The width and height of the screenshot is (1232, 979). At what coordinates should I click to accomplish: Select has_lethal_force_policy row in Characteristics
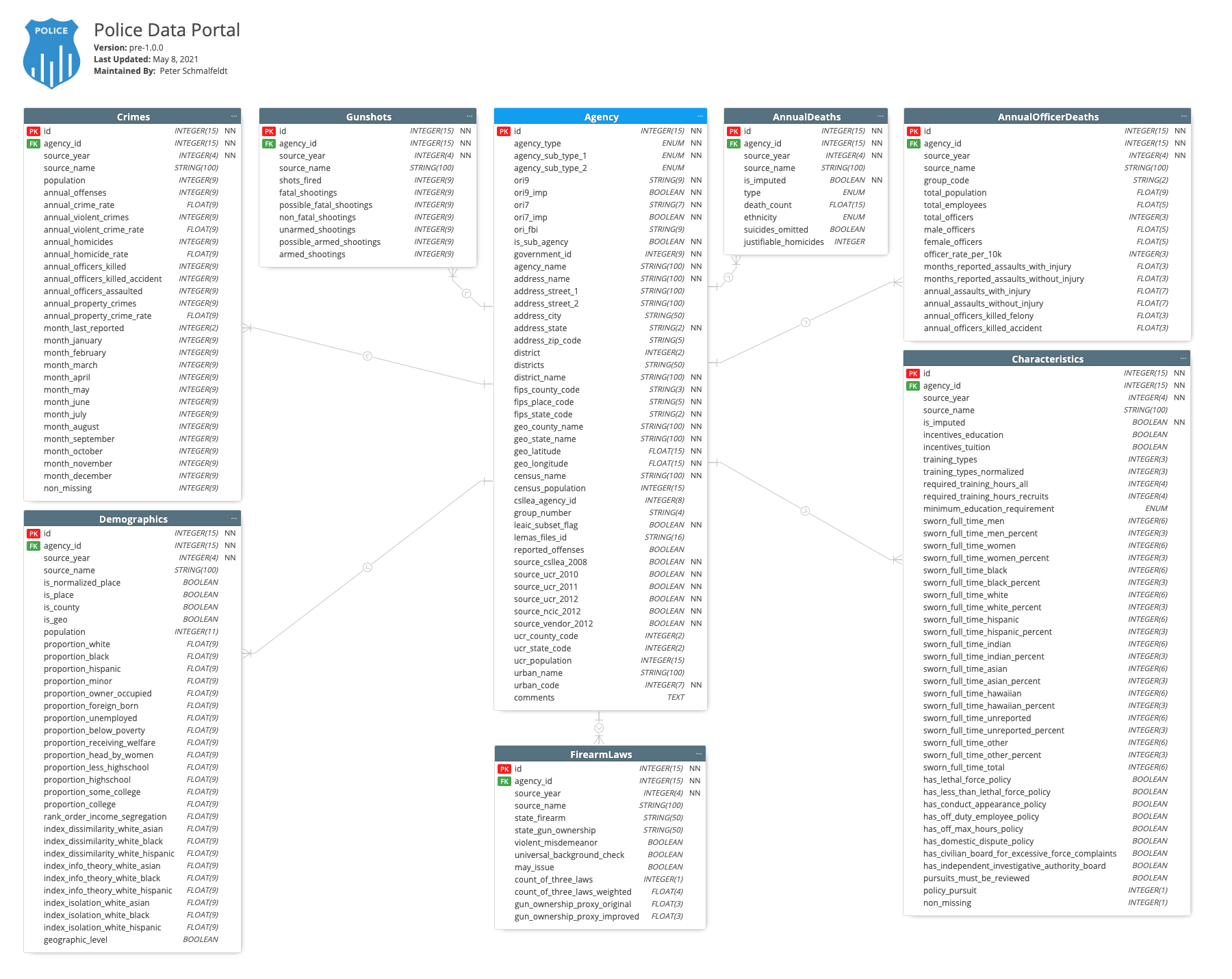click(1047, 780)
